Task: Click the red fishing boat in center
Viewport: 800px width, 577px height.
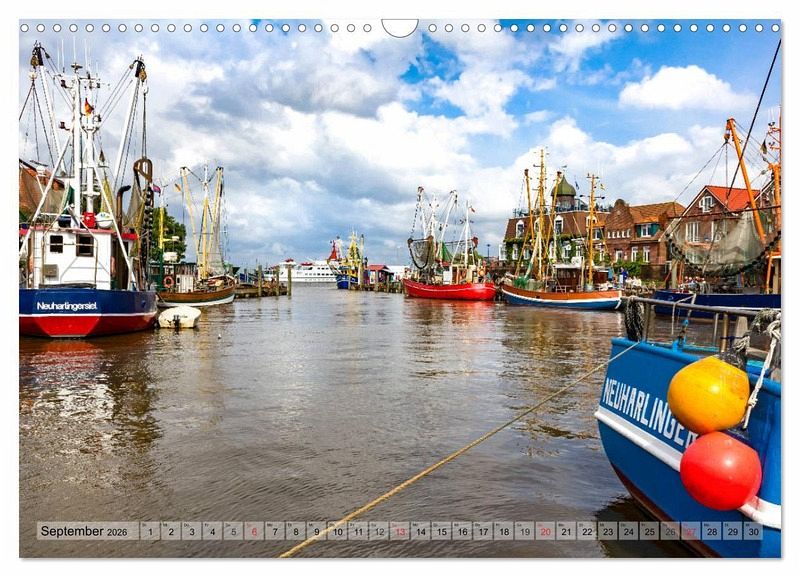Action: tap(449, 290)
